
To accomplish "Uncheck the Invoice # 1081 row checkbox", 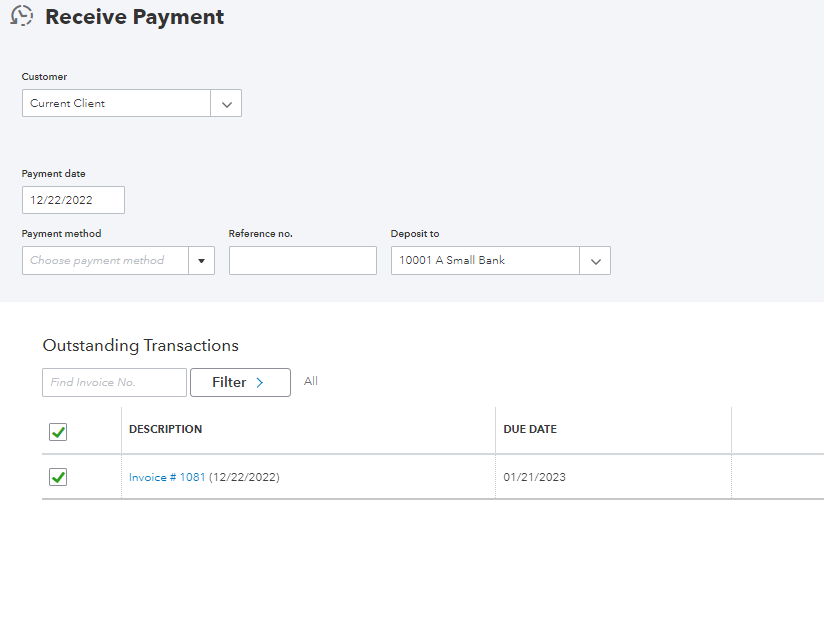I will point(58,477).
